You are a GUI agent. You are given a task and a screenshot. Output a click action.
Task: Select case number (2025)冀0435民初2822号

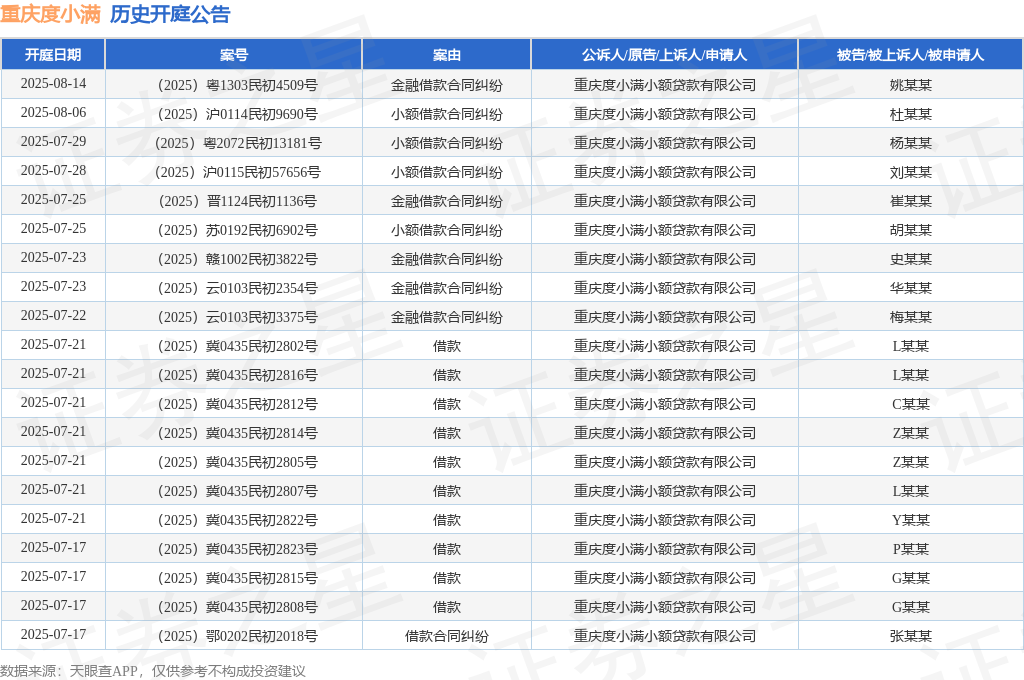pos(237,520)
